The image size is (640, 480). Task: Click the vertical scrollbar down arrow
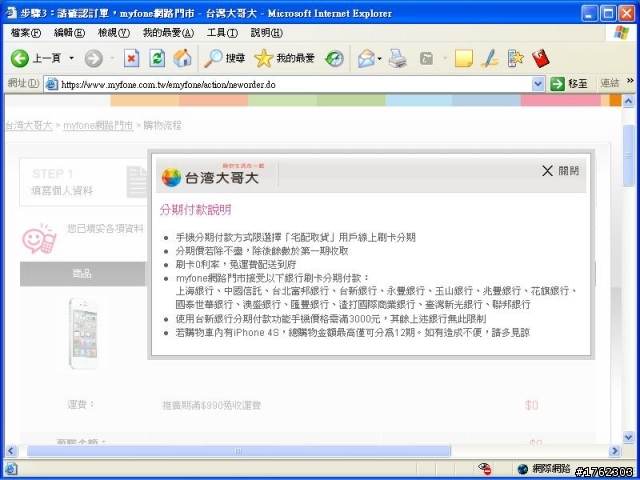click(x=629, y=437)
